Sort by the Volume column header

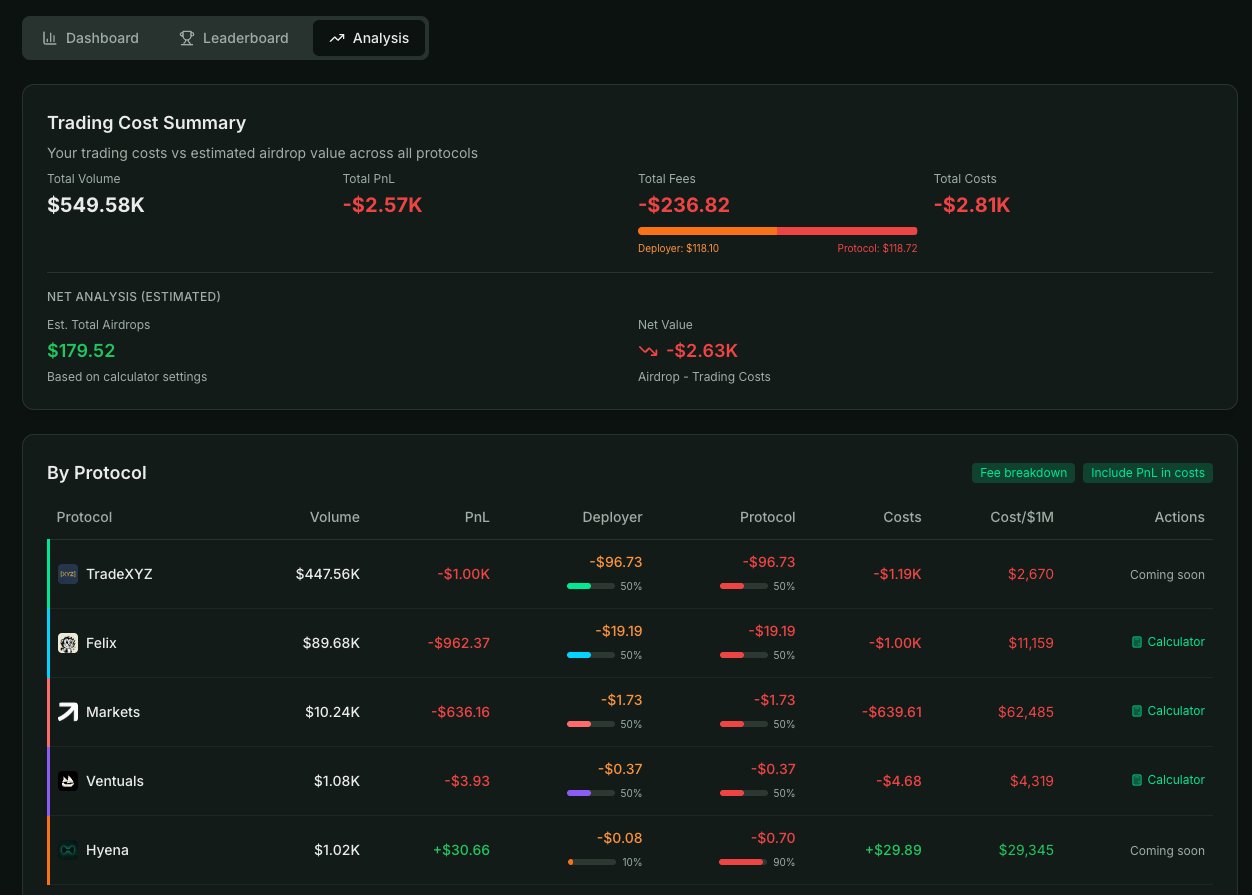click(x=334, y=517)
